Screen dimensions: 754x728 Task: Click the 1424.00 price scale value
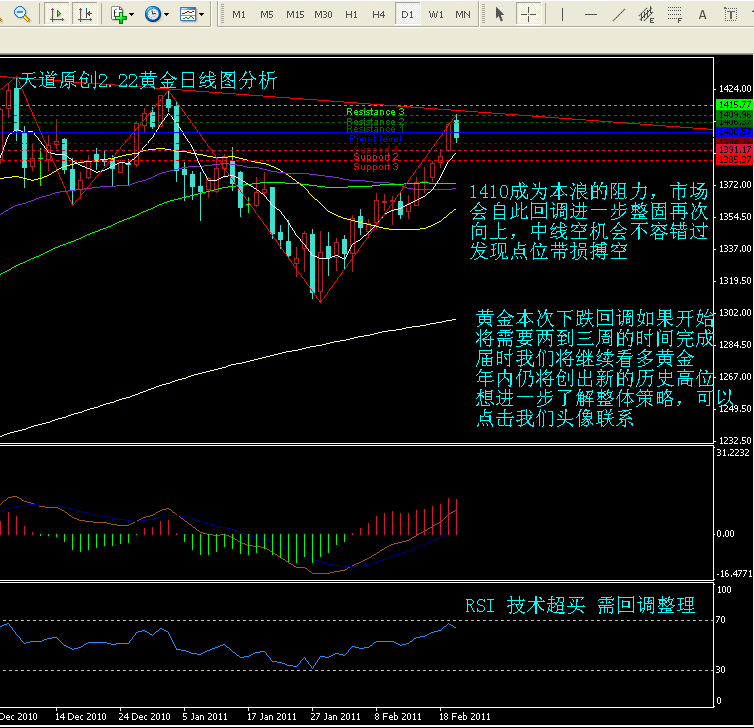[735, 88]
